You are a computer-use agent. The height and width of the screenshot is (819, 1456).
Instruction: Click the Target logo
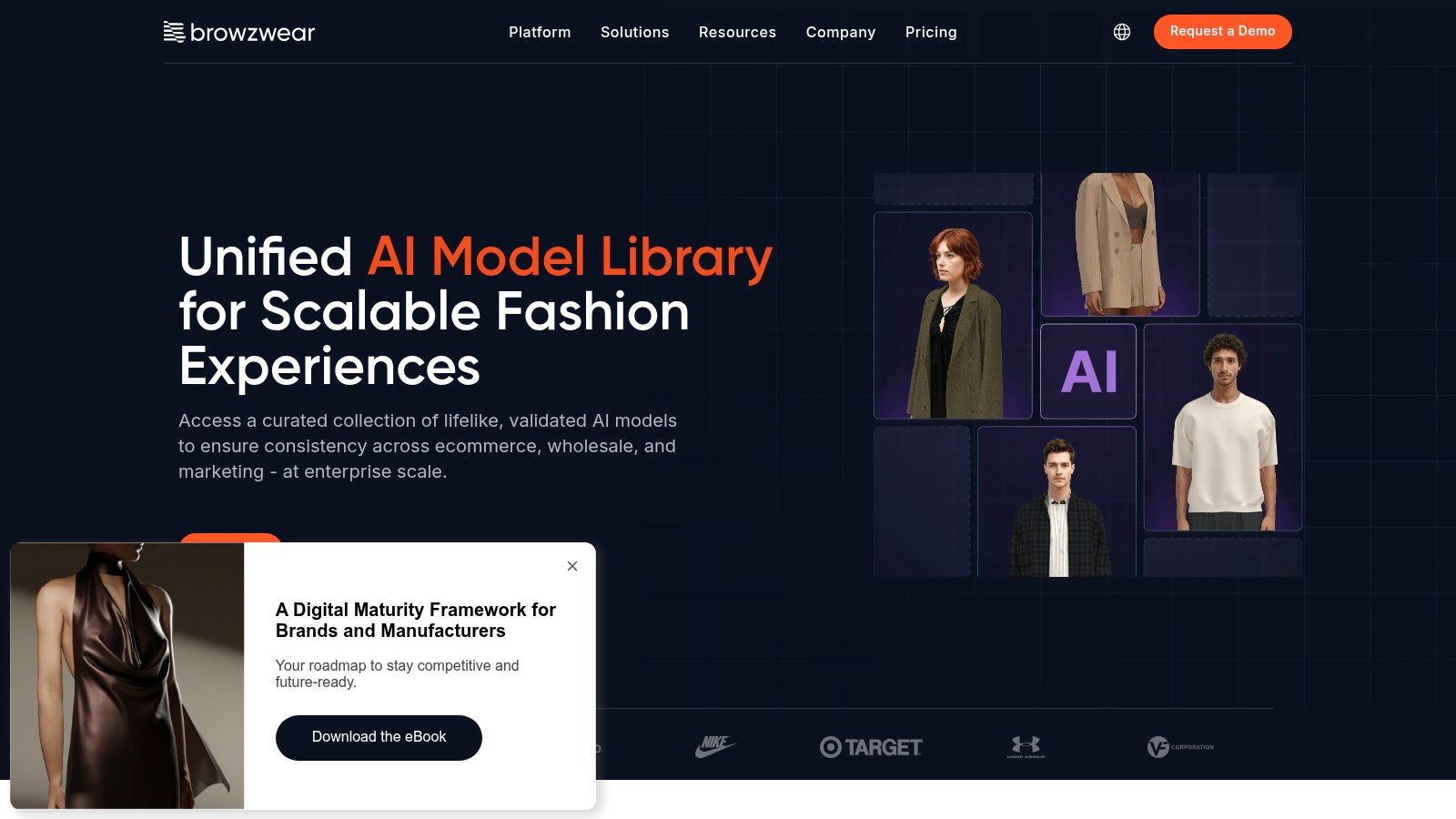click(x=871, y=747)
